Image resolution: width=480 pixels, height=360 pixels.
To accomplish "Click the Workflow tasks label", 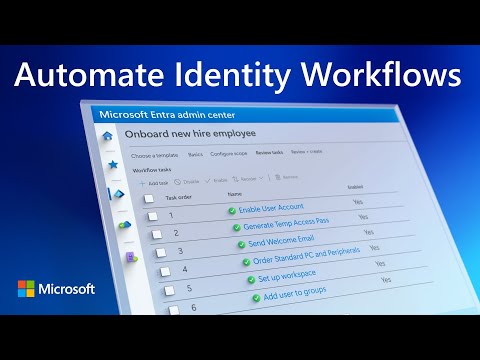I will (152, 170).
